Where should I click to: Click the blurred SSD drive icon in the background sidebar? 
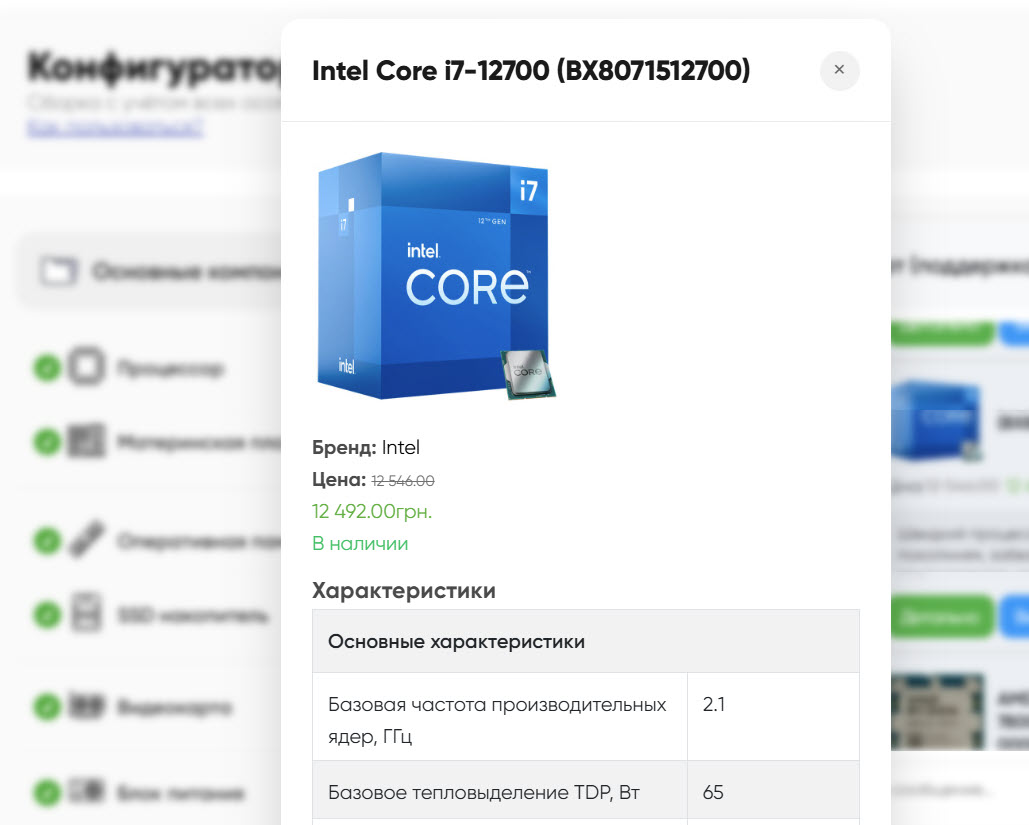87,613
